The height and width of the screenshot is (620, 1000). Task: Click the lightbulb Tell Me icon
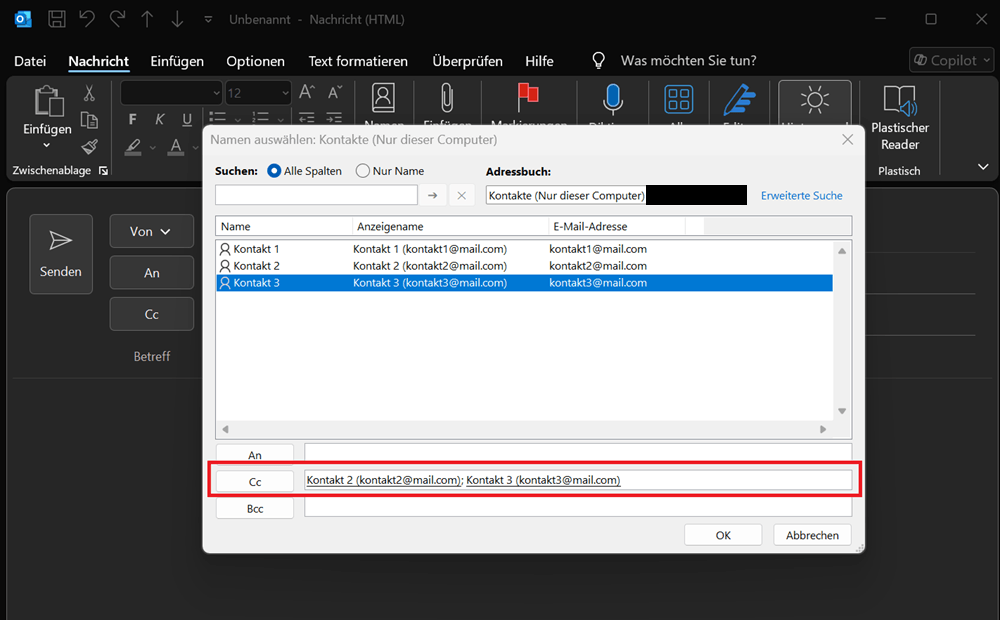coord(598,61)
